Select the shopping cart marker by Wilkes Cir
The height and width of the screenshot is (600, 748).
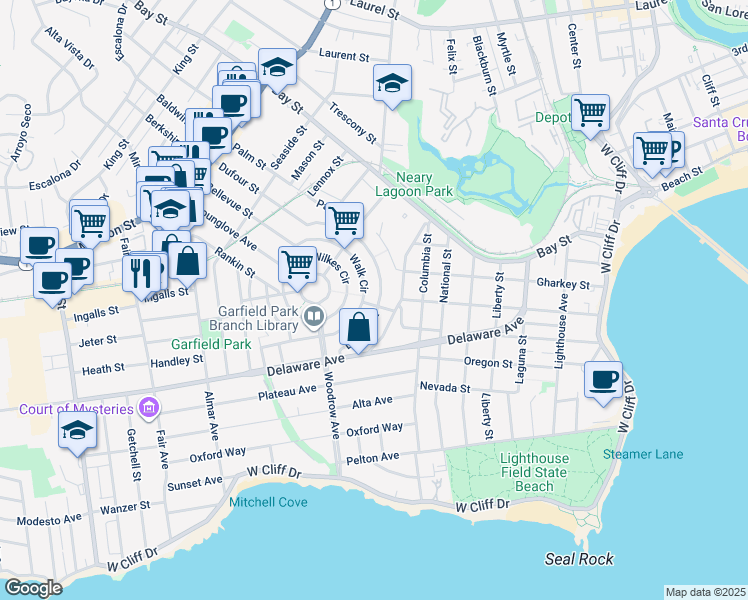coord(297,265)
